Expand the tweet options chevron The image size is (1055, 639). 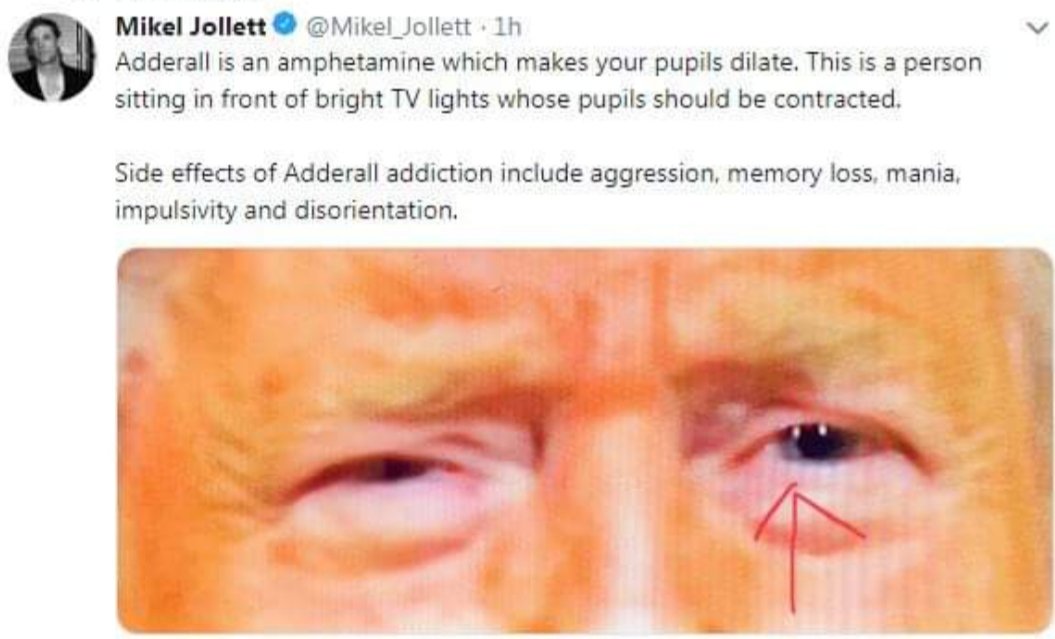1037,28
